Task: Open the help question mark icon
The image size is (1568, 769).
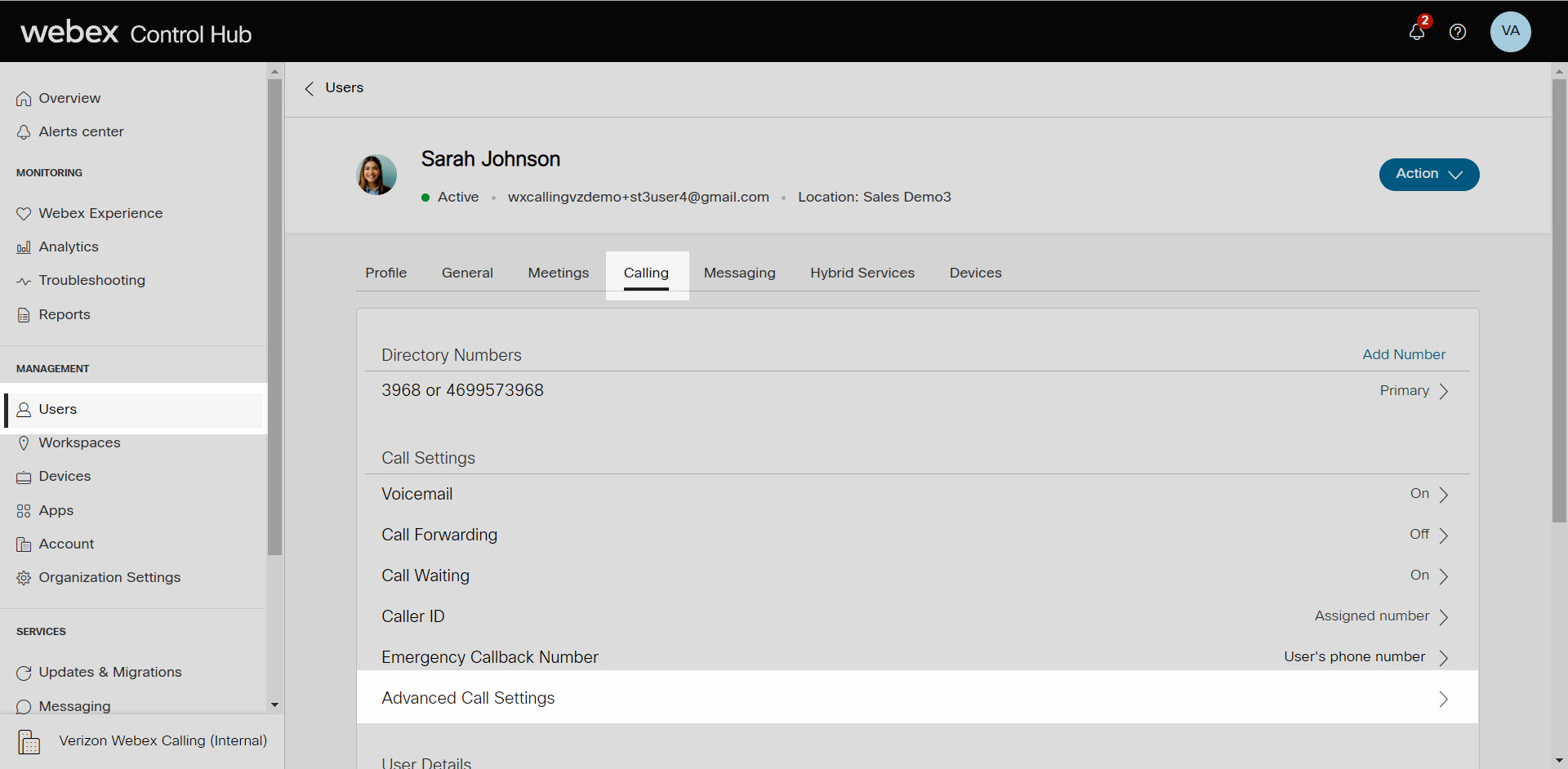Action: coord(1458,32)
